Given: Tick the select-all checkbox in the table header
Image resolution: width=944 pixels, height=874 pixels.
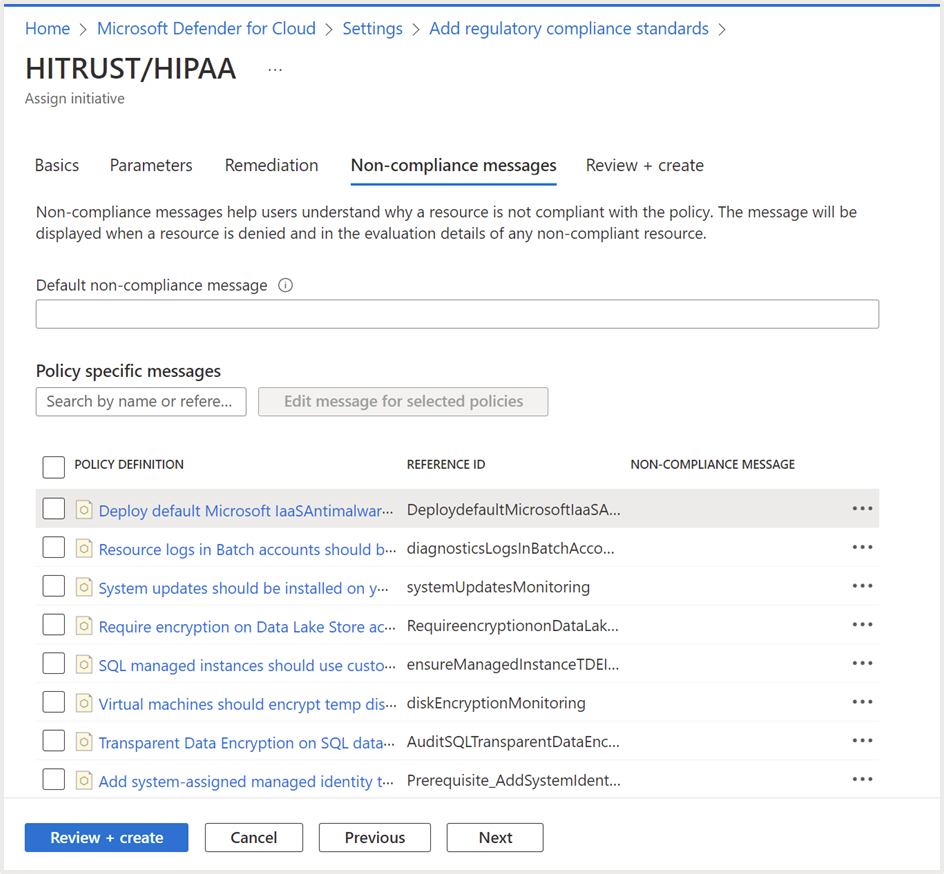Looking at the screenshot, I should (x=54, y=466).
